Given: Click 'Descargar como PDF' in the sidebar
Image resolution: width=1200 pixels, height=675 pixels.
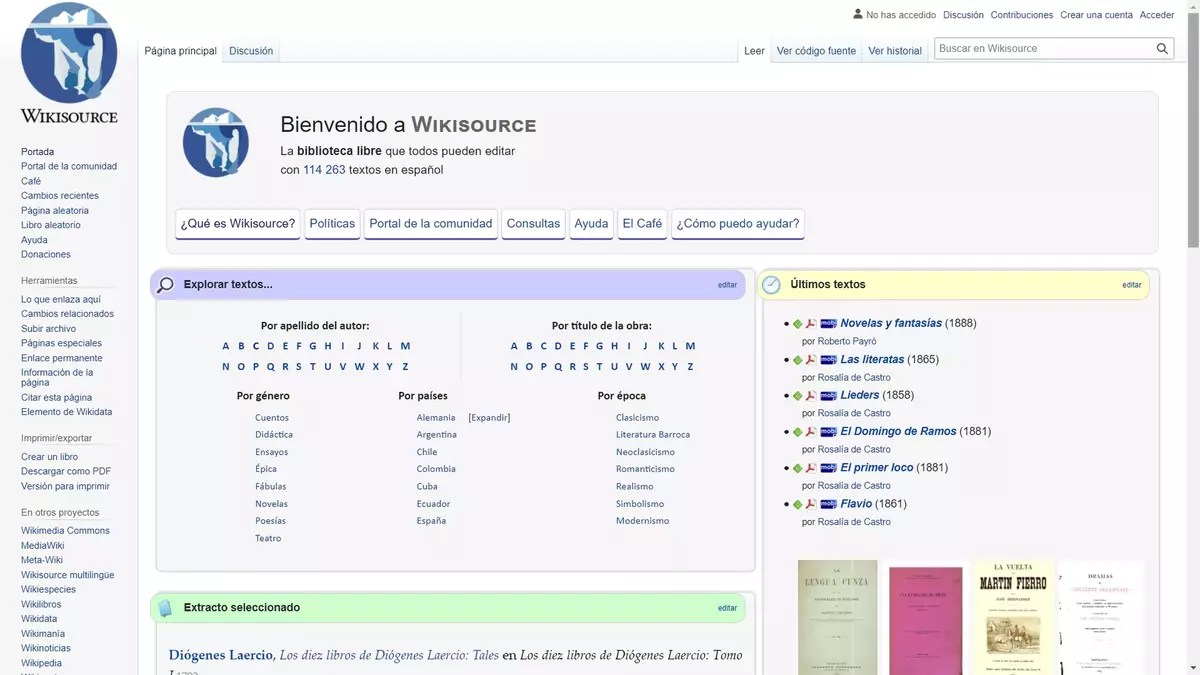Looking at the screenshot, I should coord(66,472).
